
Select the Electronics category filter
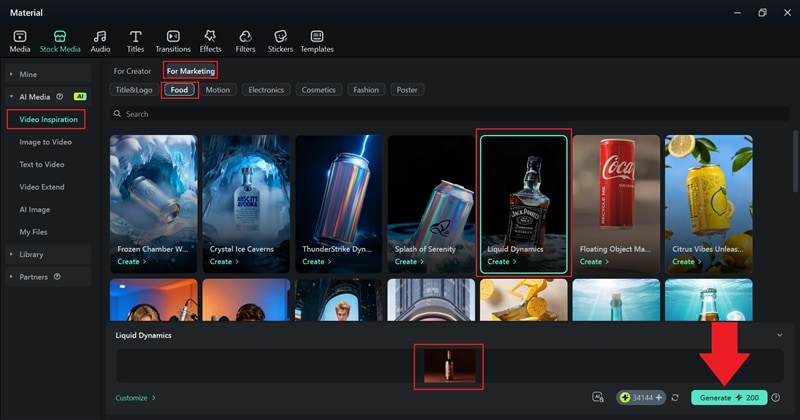point(266,90)
